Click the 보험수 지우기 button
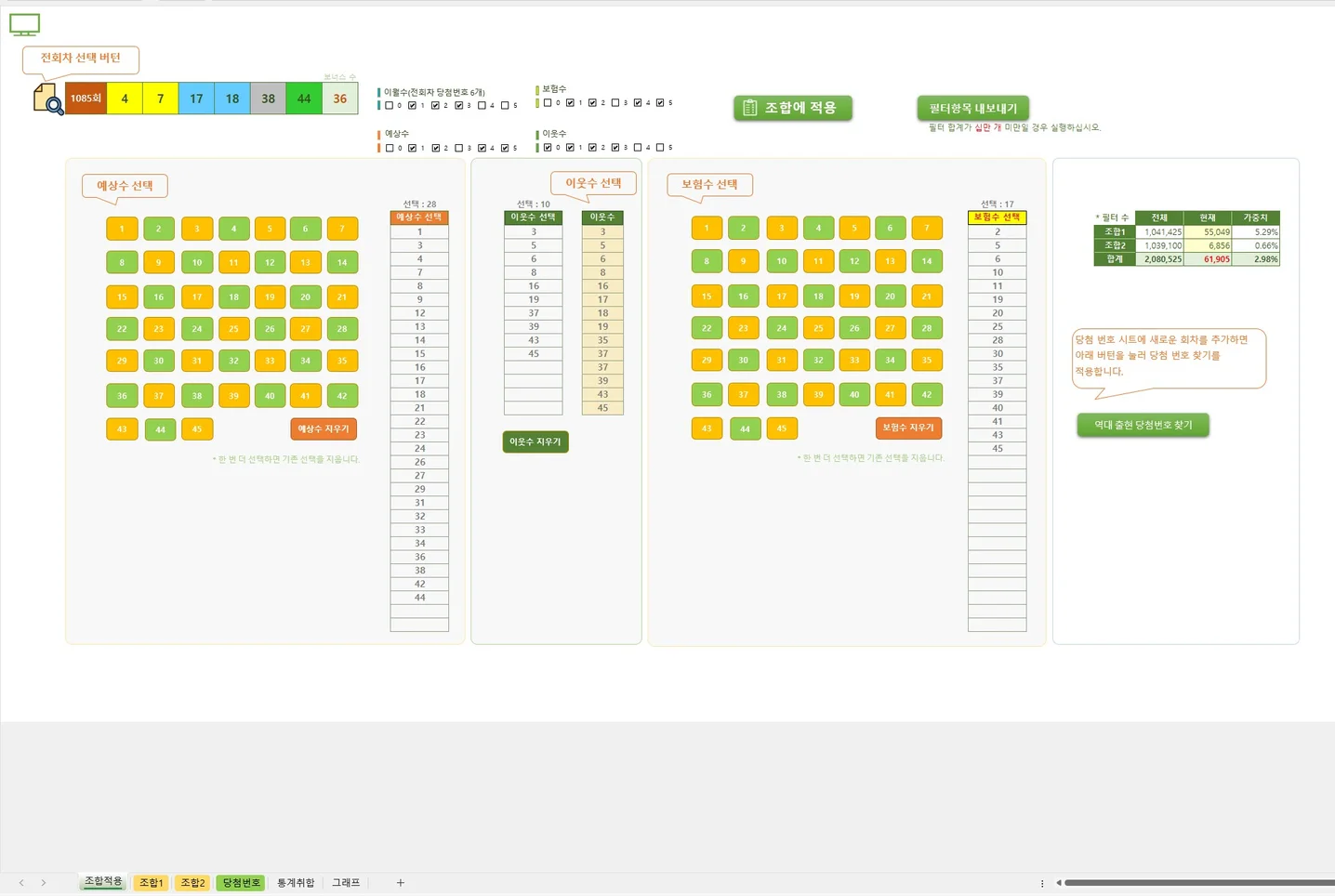Image resolution: width=1335 pixels, height=896 pixels. 908,428
